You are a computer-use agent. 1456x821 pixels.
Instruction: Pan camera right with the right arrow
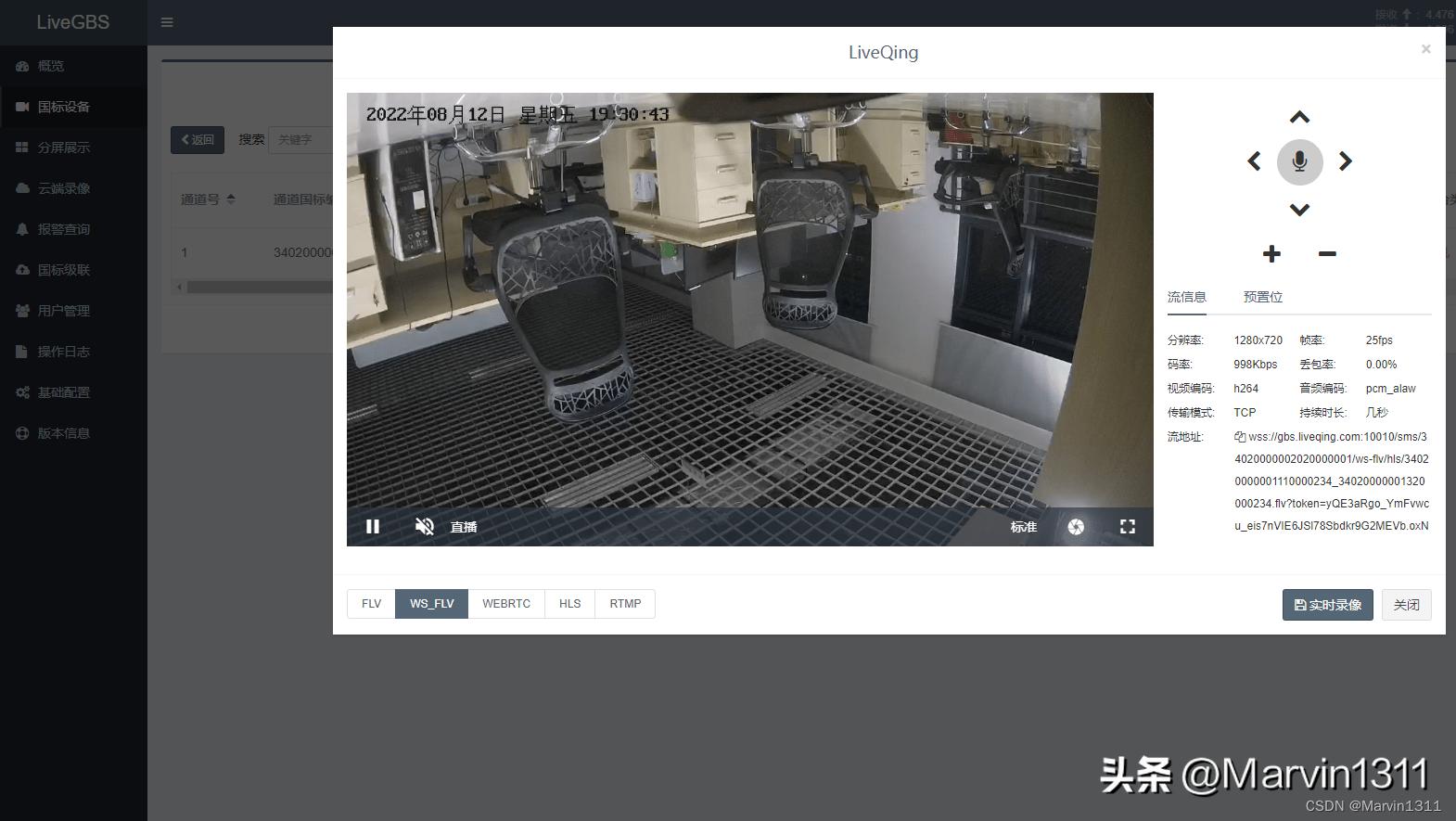tap(1345, 161)
